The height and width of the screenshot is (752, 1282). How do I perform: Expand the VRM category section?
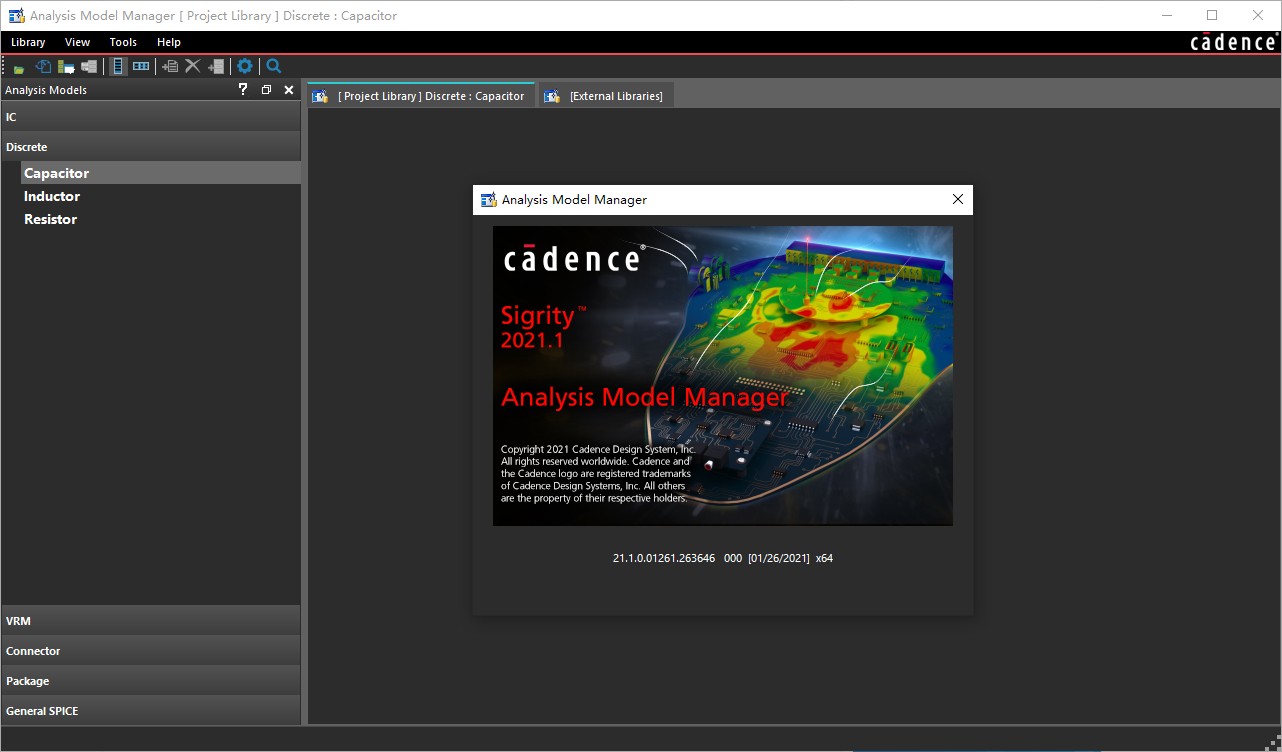click(150, 621)
